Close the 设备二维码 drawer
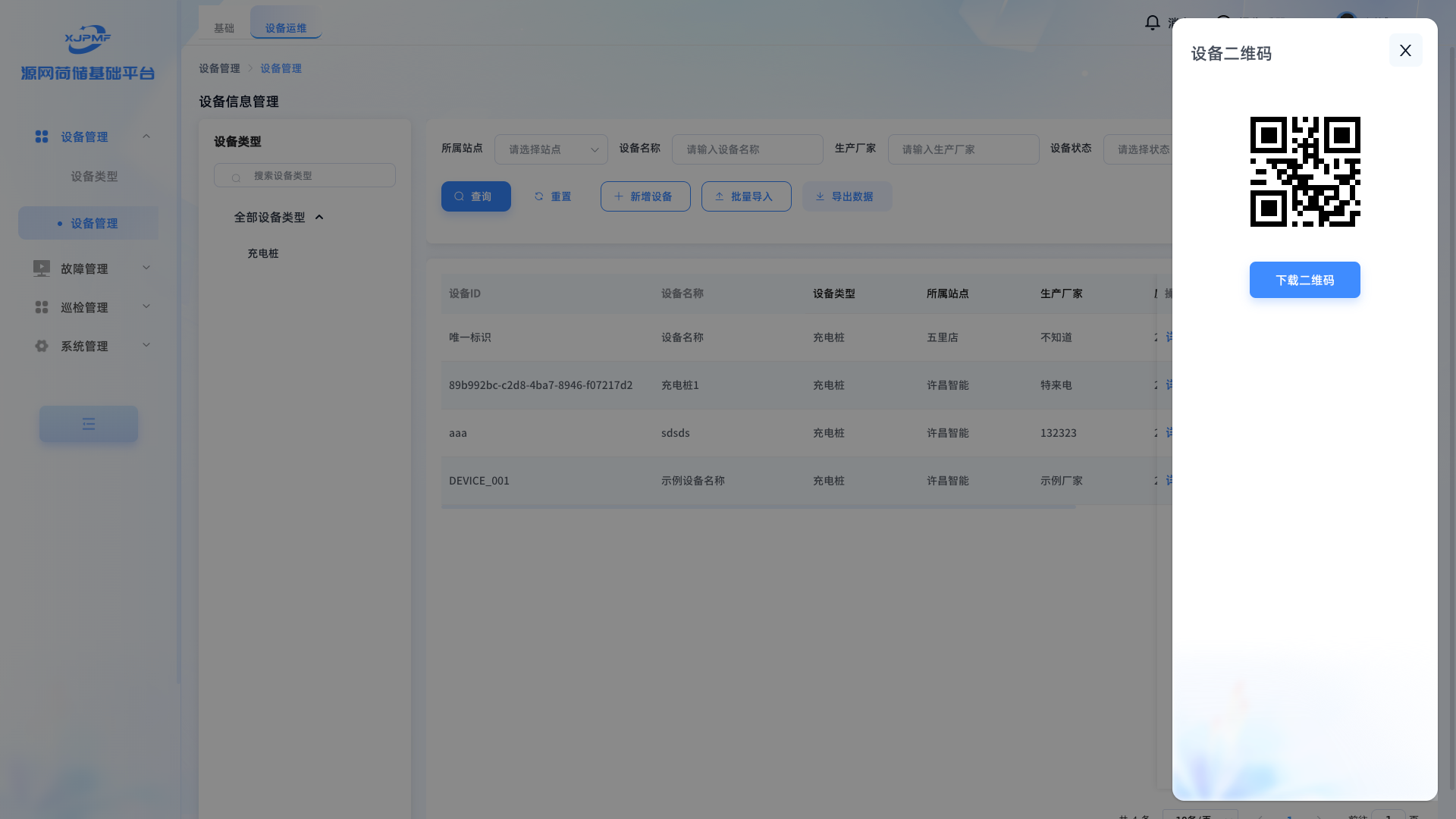This screenshot has width=1456, height=819. tap(1405, 50)
